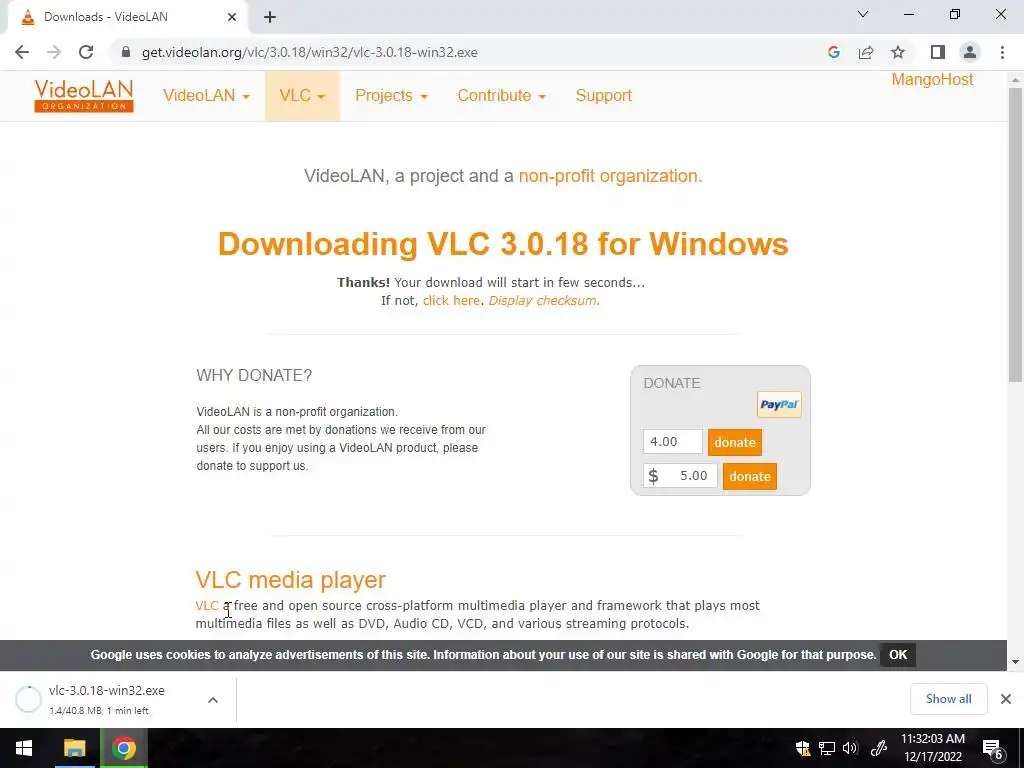1024x768 pixels.
Task: Click the page vertical scrollbar thumb
Action: click(x=1015, y=235)
